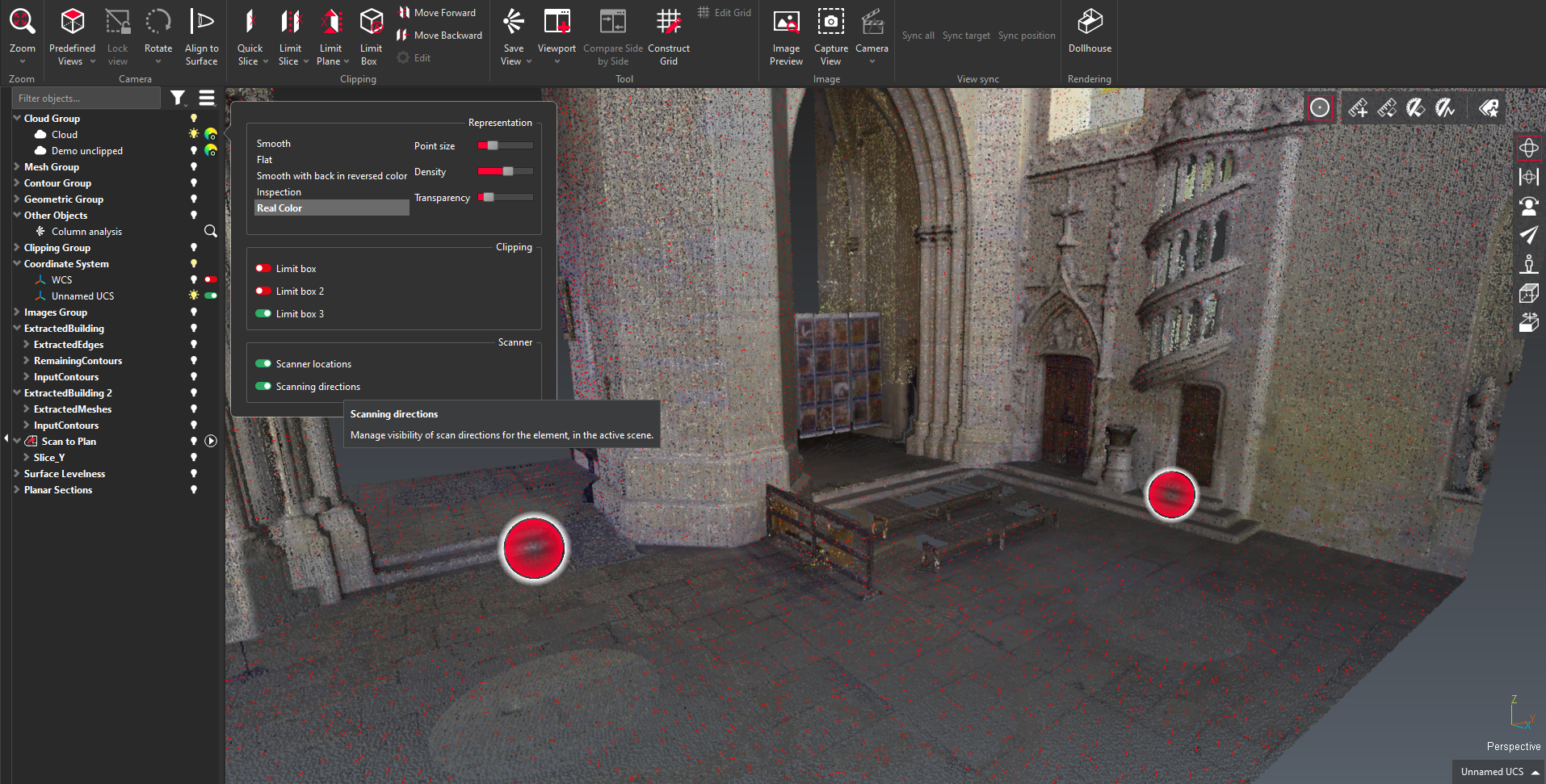
Task: Adjust the Density slider
Action: (x=507, y=171)
